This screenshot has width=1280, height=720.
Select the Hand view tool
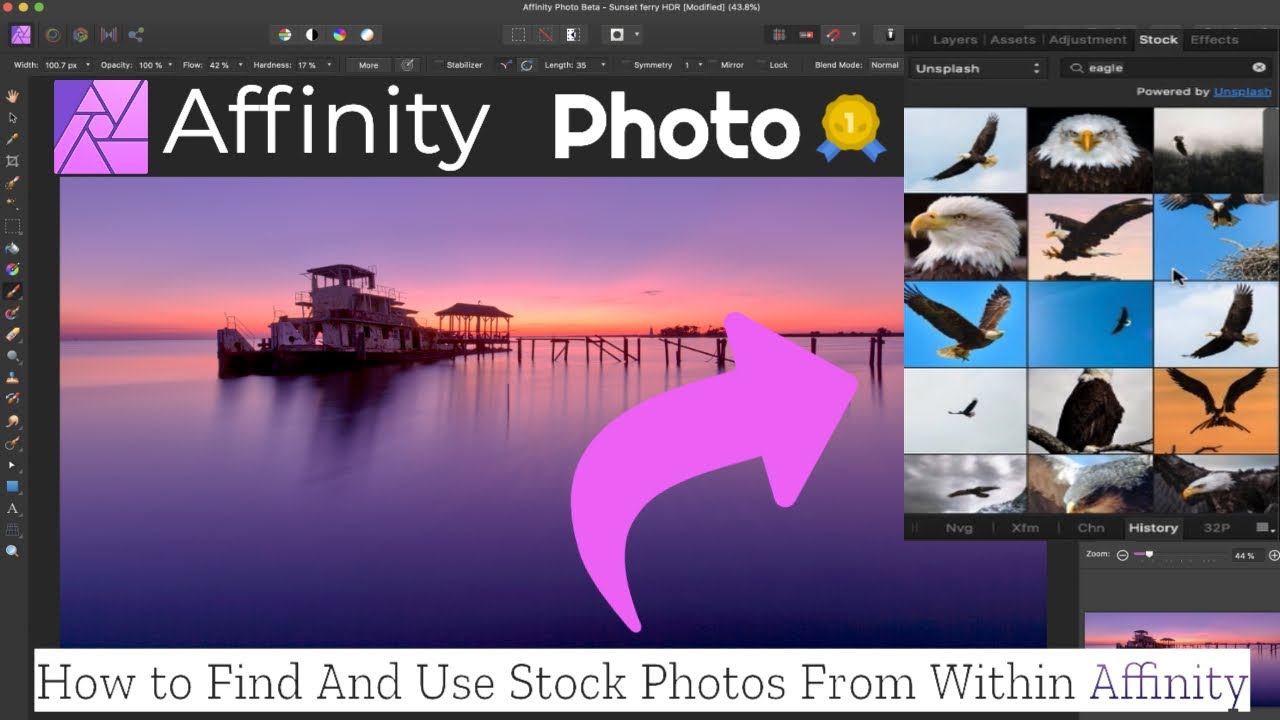[13, 96]
